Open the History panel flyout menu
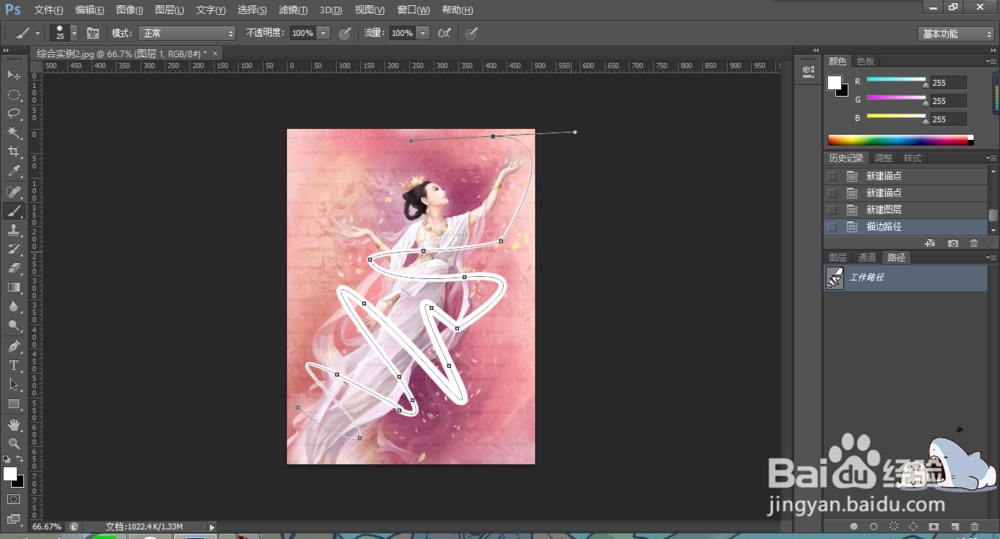The image size is (1000, 539). 990,158
